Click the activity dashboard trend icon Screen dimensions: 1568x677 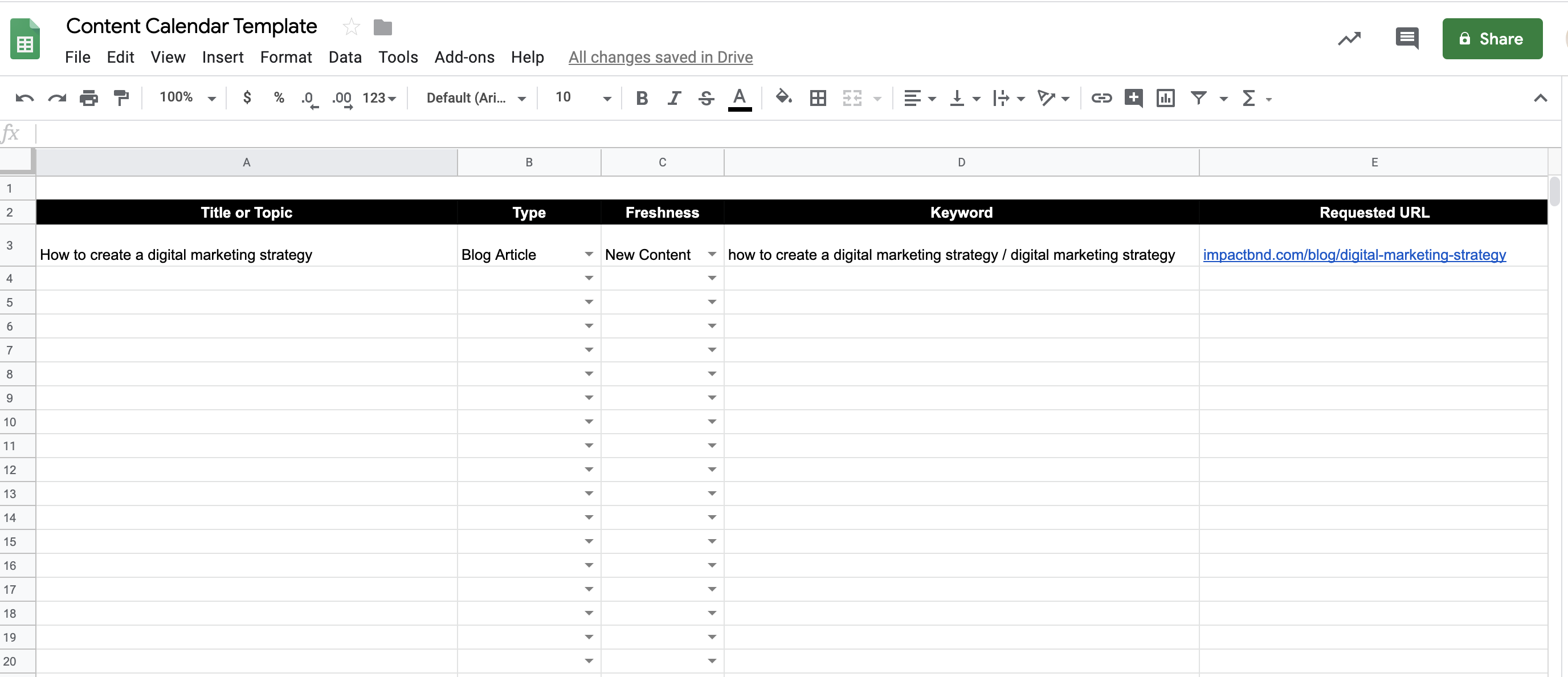1349,39
